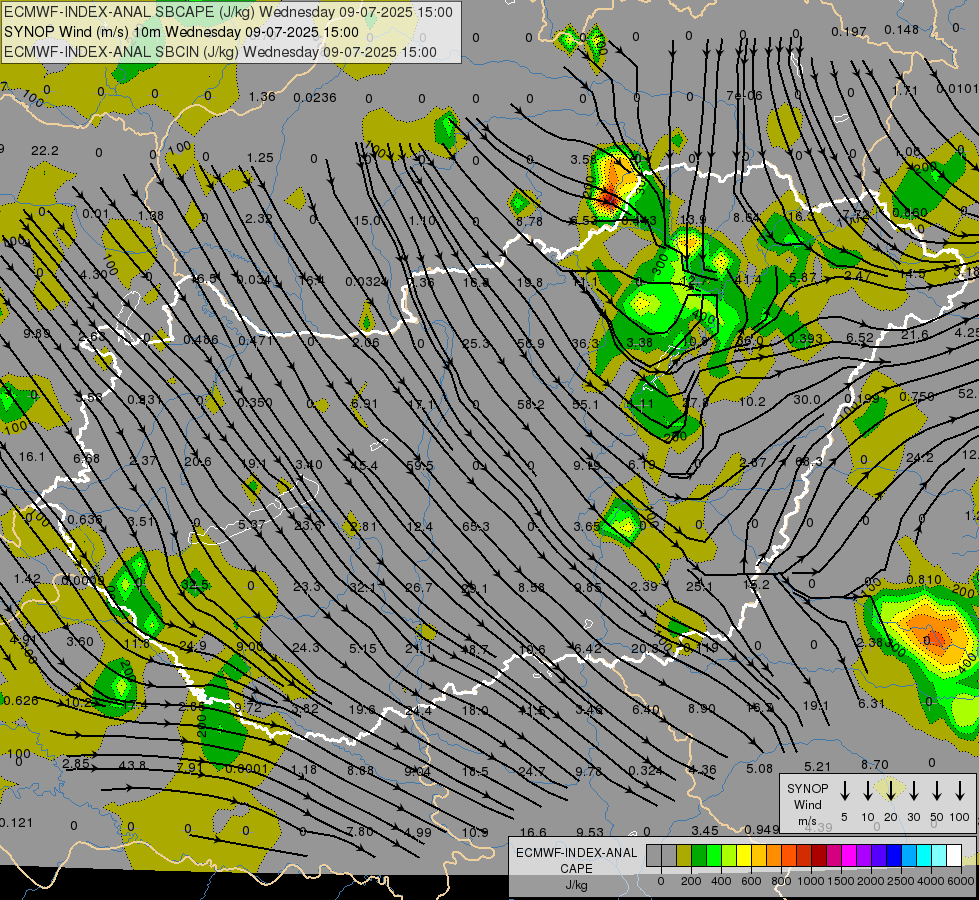The width and height of the screenshot is (979, 900).
Task: Click the 55.1 CIN value on map
Action: pos(586,405)
